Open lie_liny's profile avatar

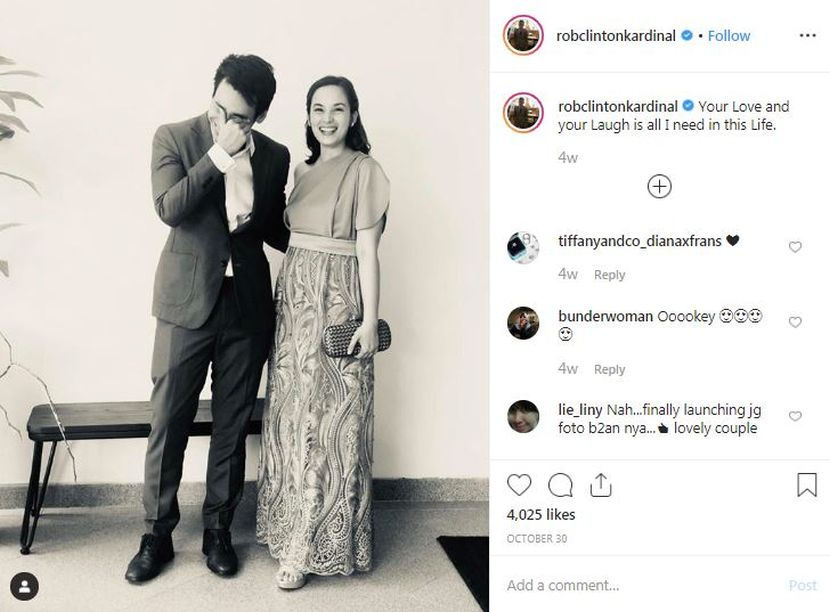(523, 416)
